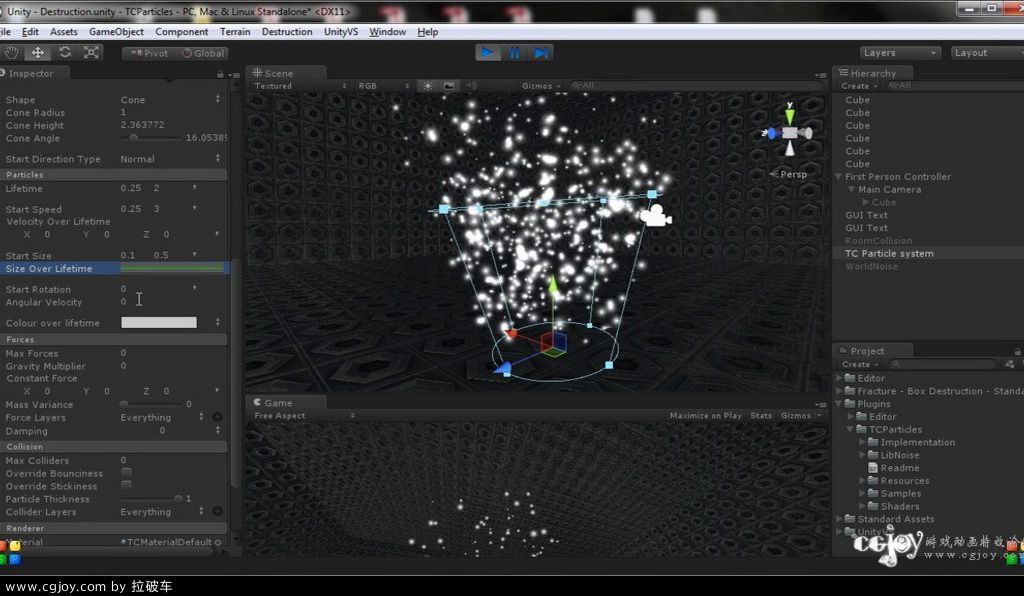The width and height of the screenshot is (1024, 596).
Task: Open the Scene panel options menu icon
Action: (x=820, y=75)
